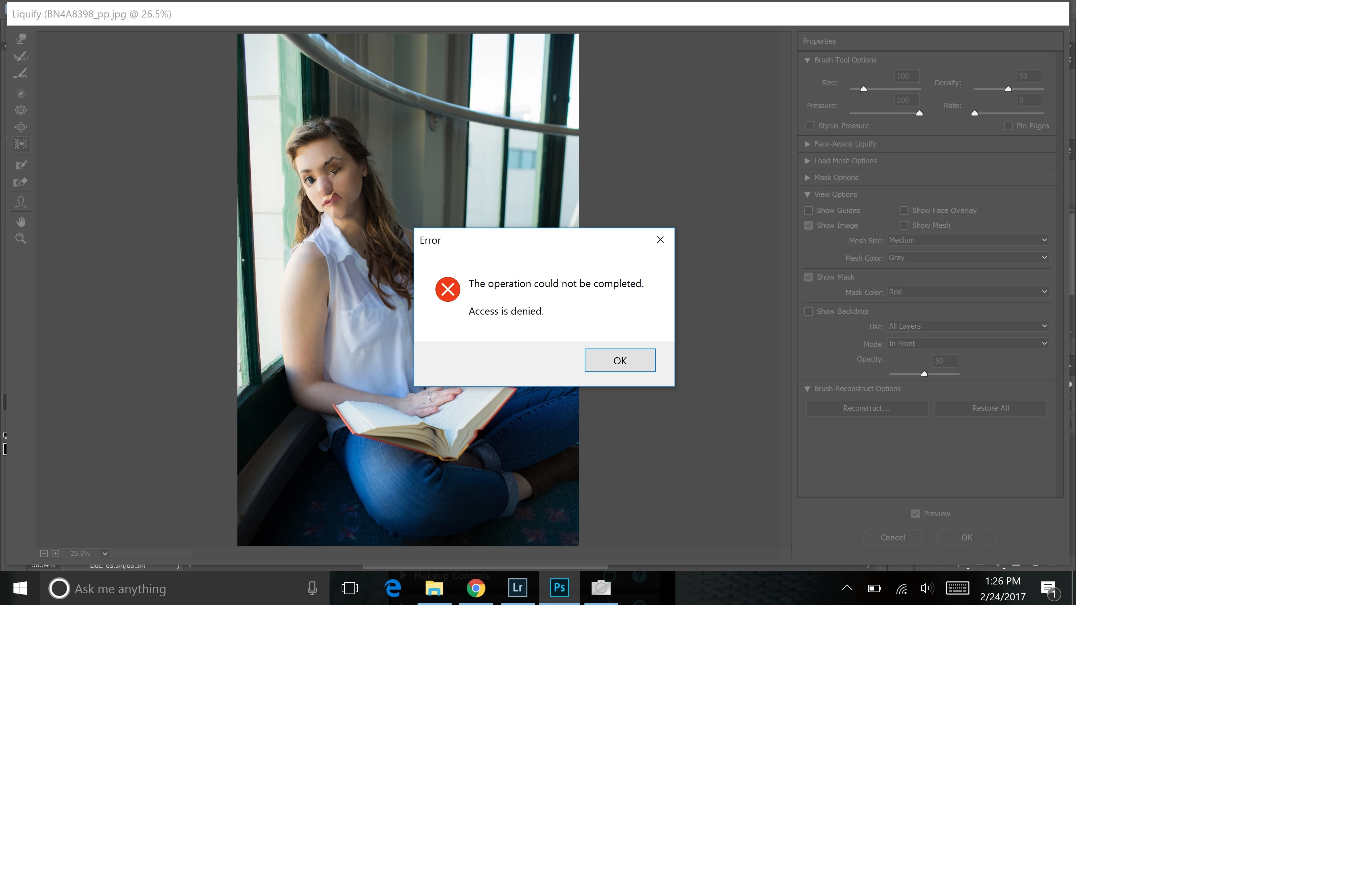Select the Pucker tool
Image resolution: width=1345 pixels, height=896 pixels.
[21, 110]
